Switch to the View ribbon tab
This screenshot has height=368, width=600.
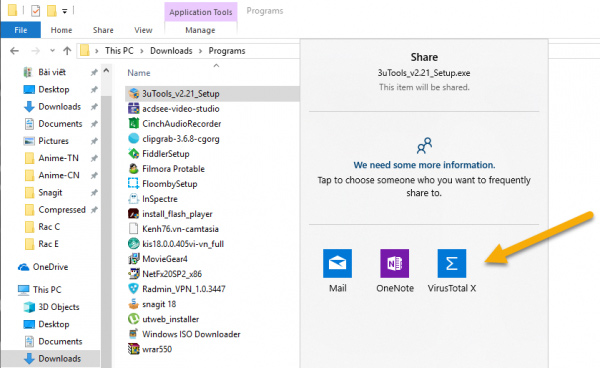pos(143,30)
